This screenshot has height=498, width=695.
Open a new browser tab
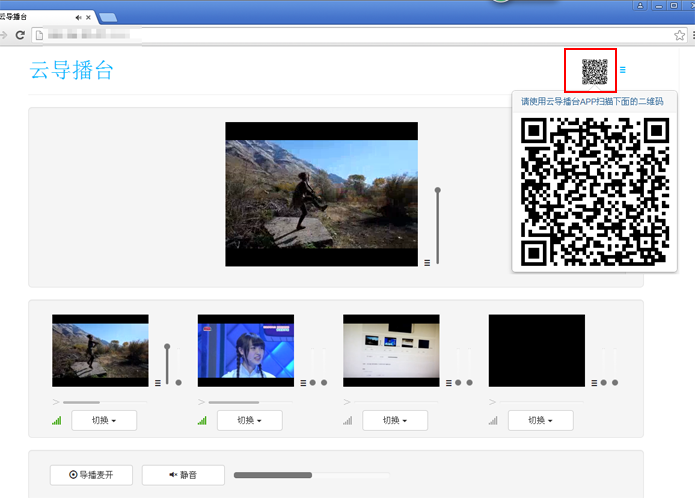pyautogui.click(x=108, y=17)
